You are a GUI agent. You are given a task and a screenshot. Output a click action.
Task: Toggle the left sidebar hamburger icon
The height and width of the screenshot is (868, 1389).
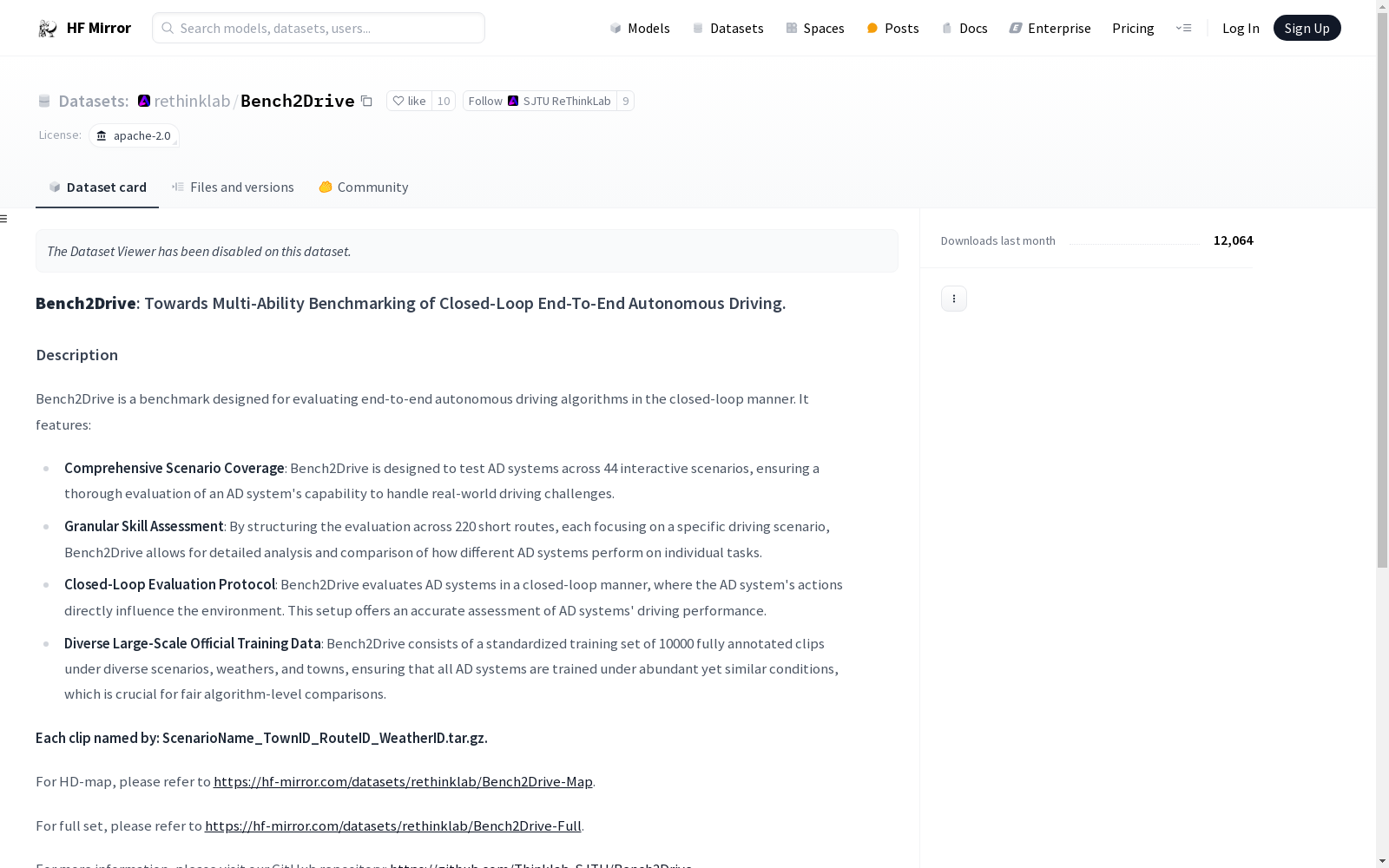(3, 219)
